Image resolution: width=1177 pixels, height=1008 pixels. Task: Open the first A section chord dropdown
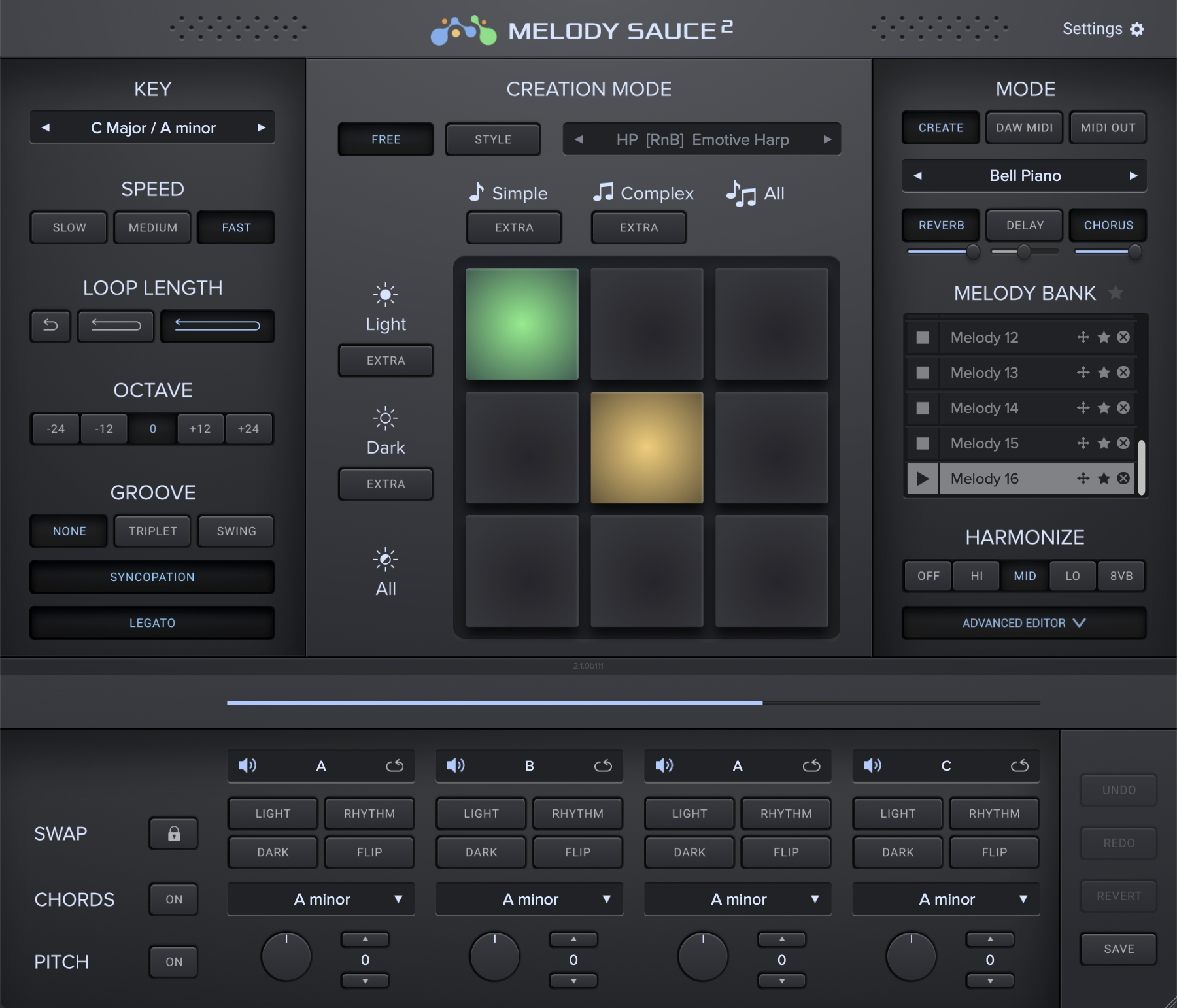click(321, 899)
